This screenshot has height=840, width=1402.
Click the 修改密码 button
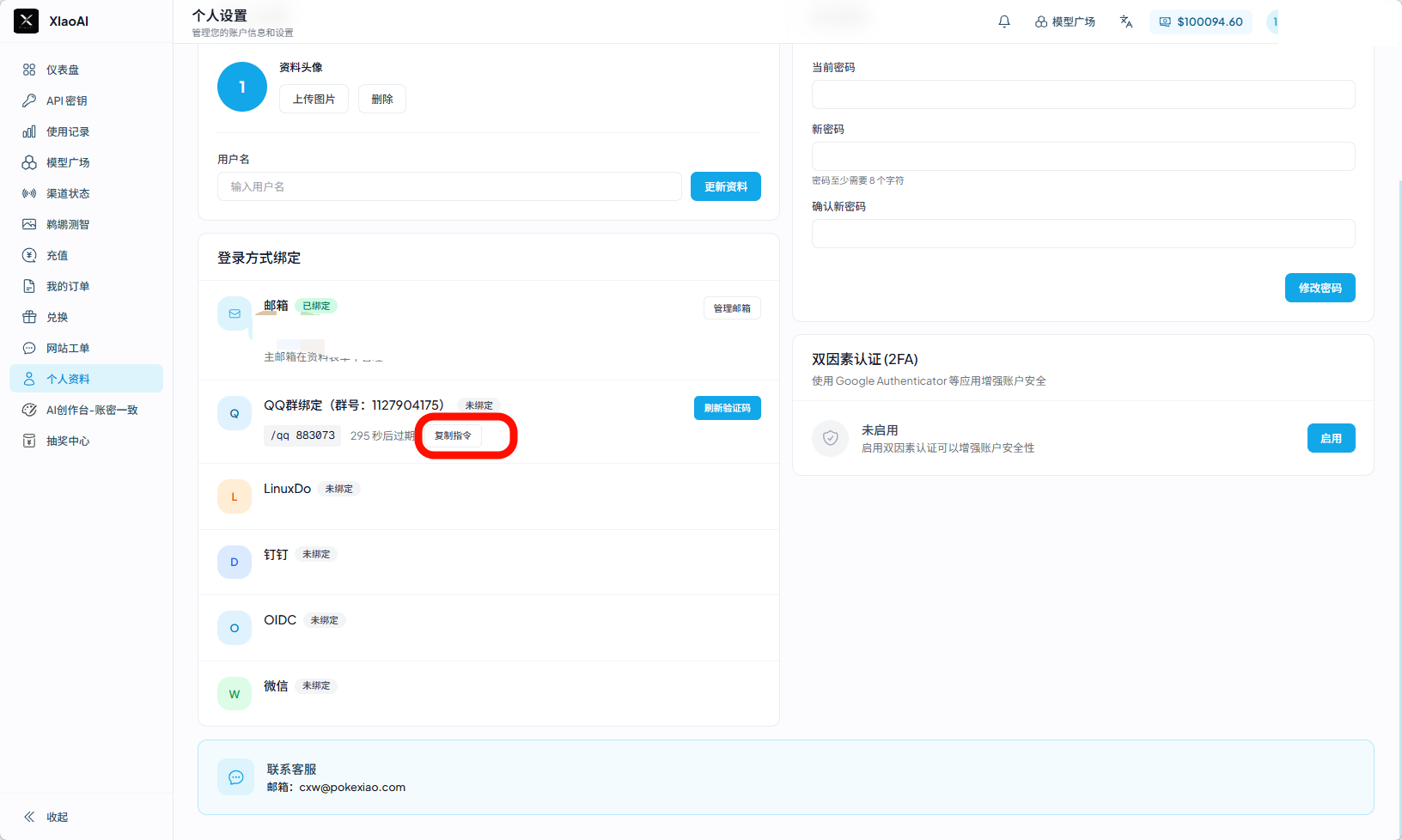point(1320,288)
